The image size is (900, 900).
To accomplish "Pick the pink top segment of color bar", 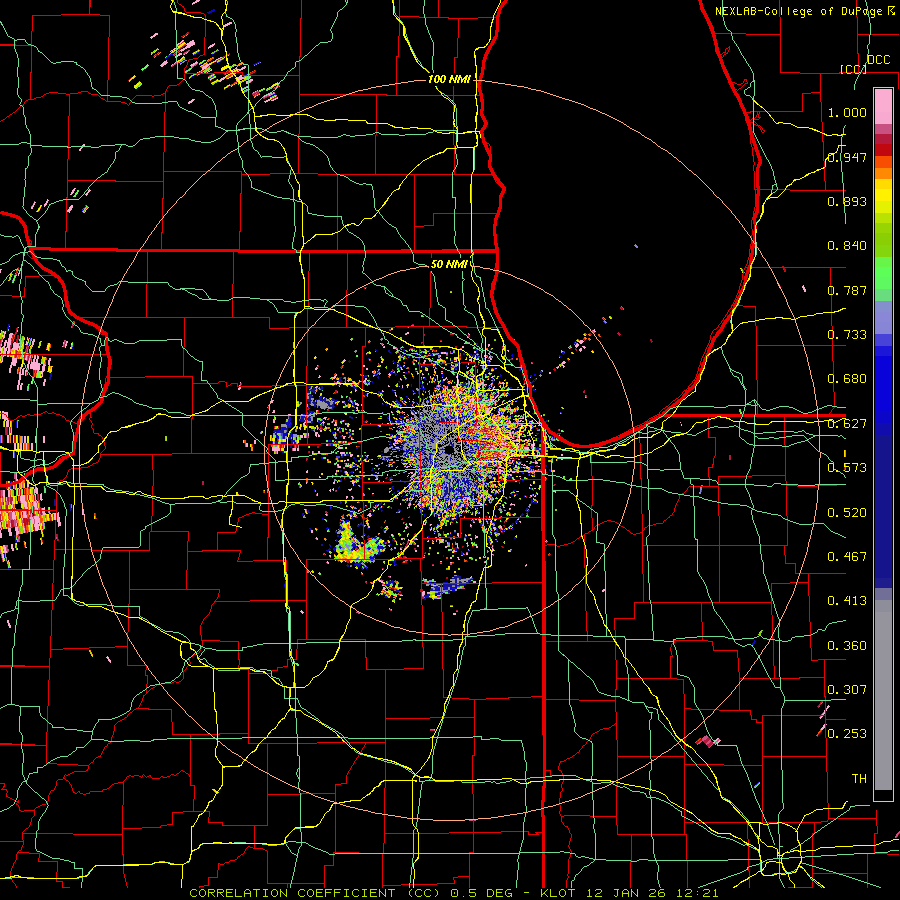I will coord(883,106).
